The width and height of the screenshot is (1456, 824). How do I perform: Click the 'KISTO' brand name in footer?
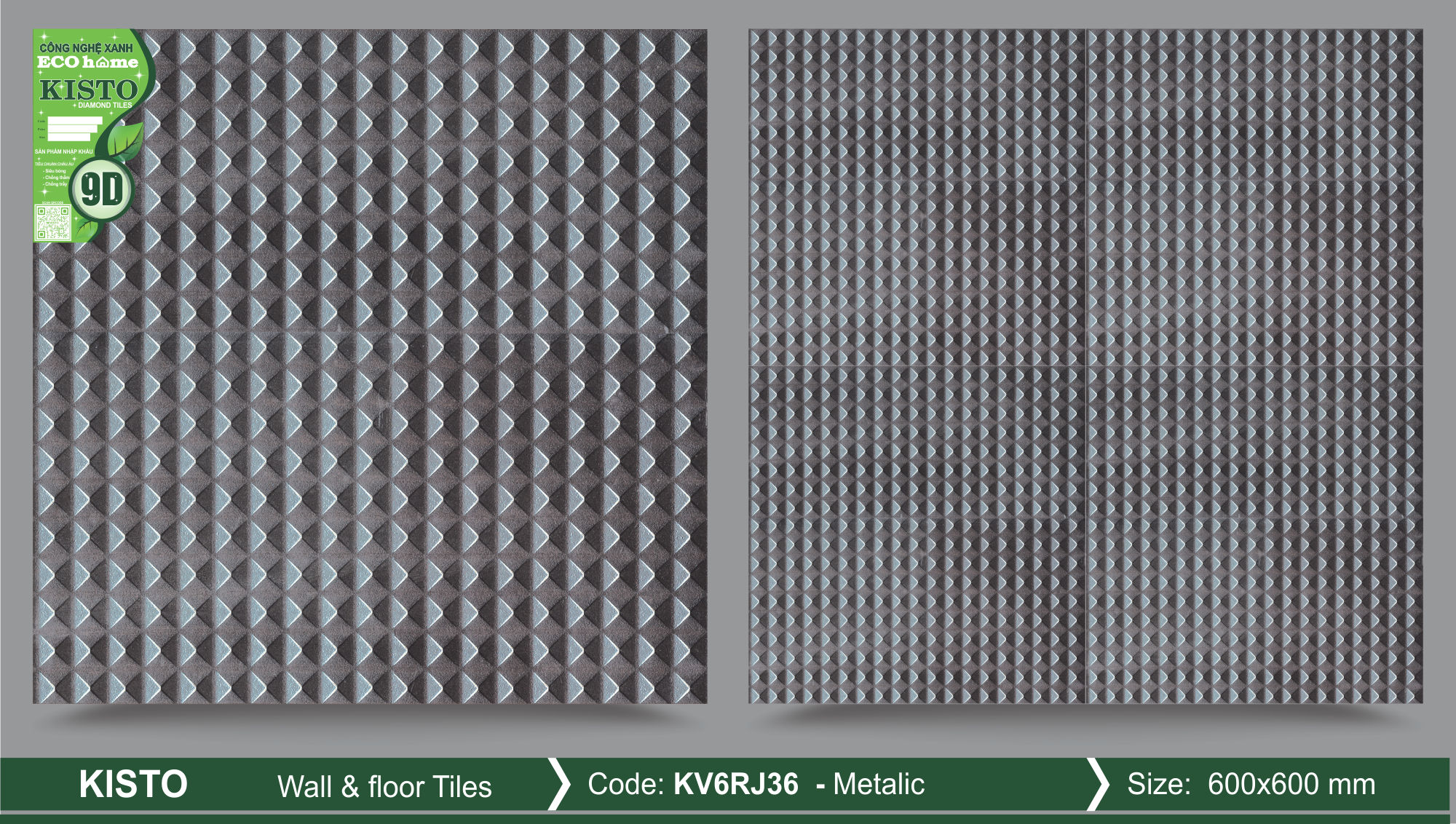tap(133, 784)
